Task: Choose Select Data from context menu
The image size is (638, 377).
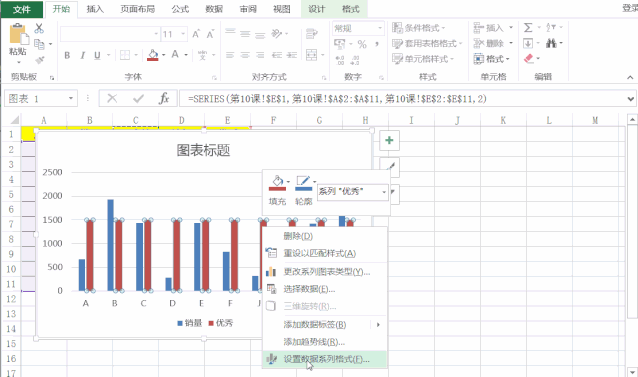Action: pos(325,289)
